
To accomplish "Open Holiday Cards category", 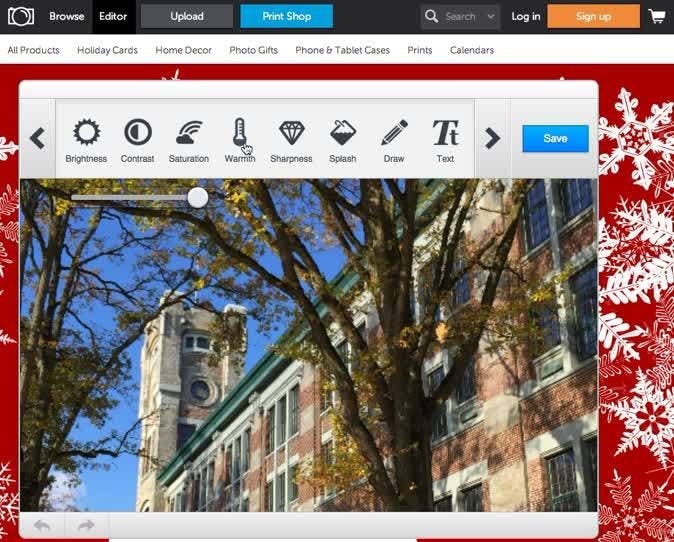I will pyautogui.click(x=107, y=50).
